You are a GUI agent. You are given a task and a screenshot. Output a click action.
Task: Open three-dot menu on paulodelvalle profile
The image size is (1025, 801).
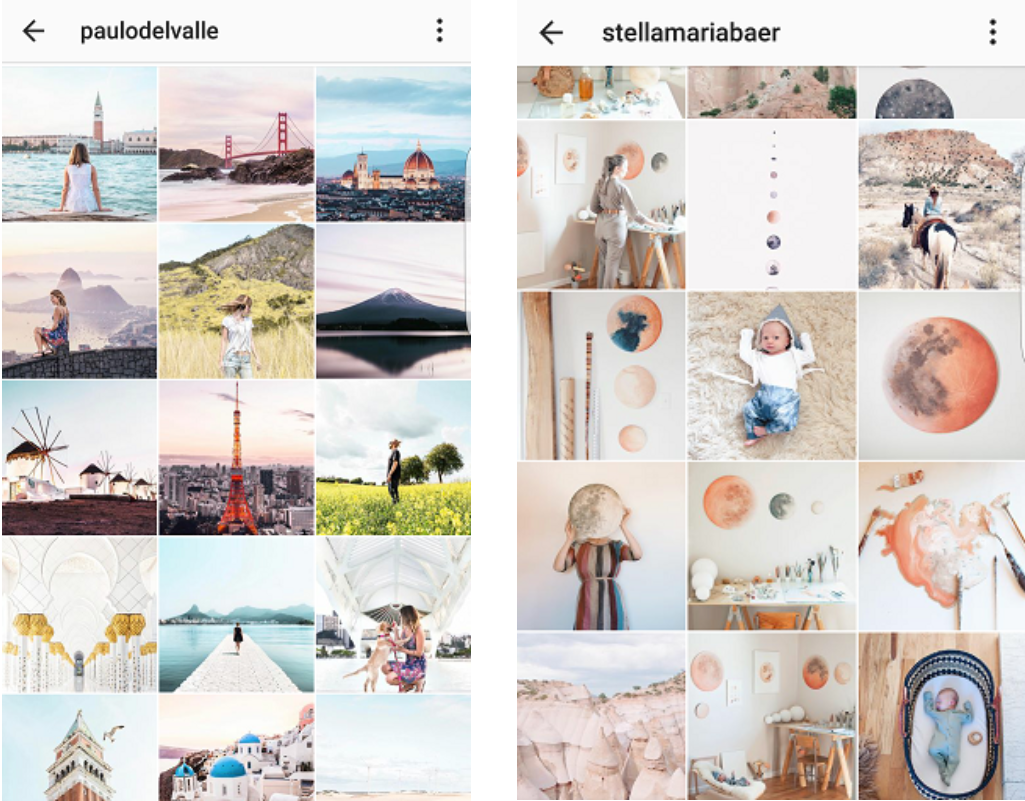click(439, 31)
